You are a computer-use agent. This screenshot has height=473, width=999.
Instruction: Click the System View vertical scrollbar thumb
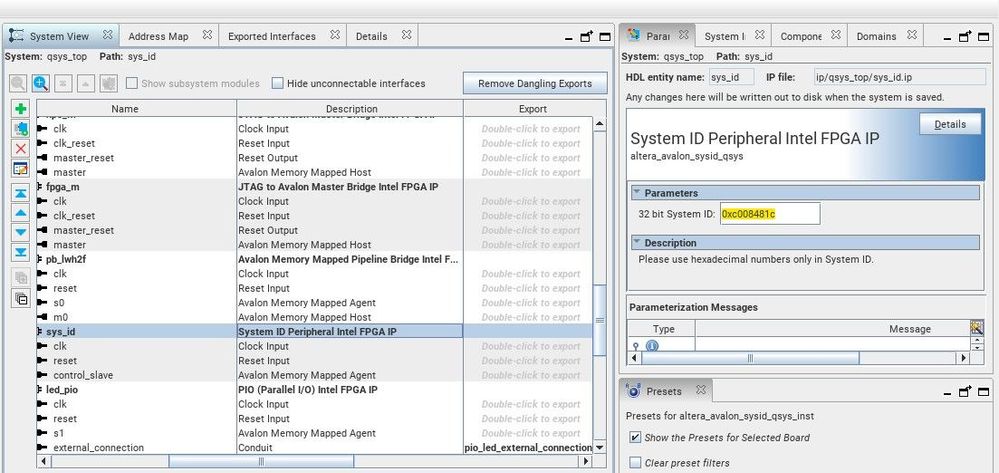[600, 319]
